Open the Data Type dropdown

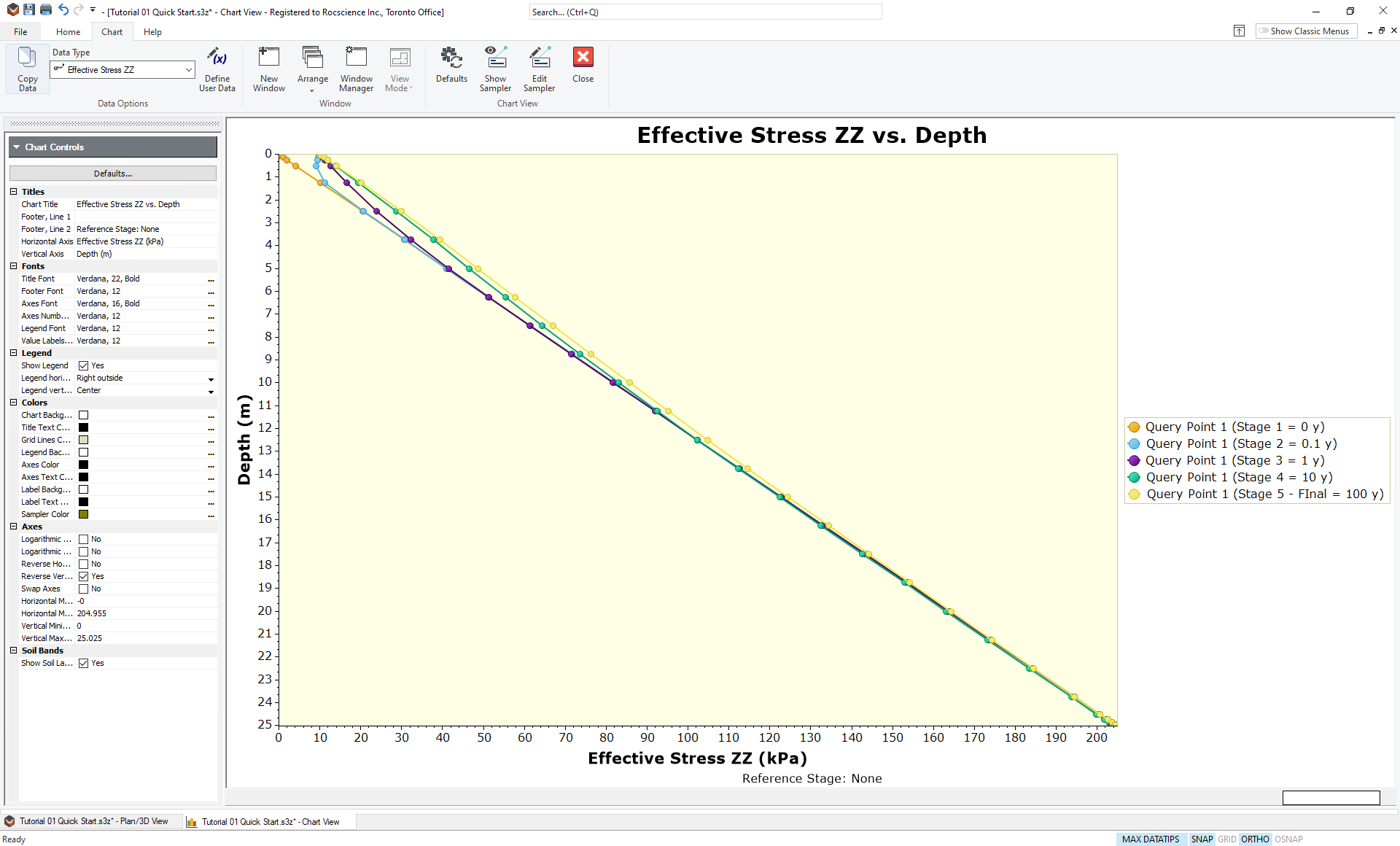tap(190, 69)
